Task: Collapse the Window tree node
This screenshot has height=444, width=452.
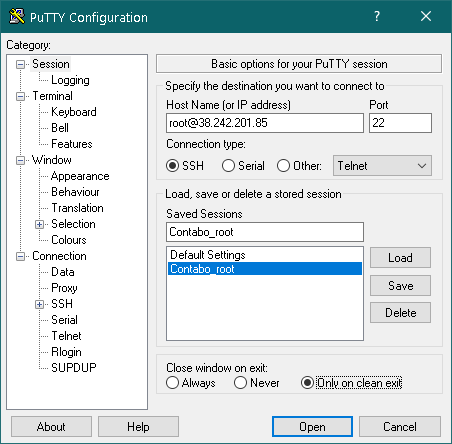Action: (20, 160)
